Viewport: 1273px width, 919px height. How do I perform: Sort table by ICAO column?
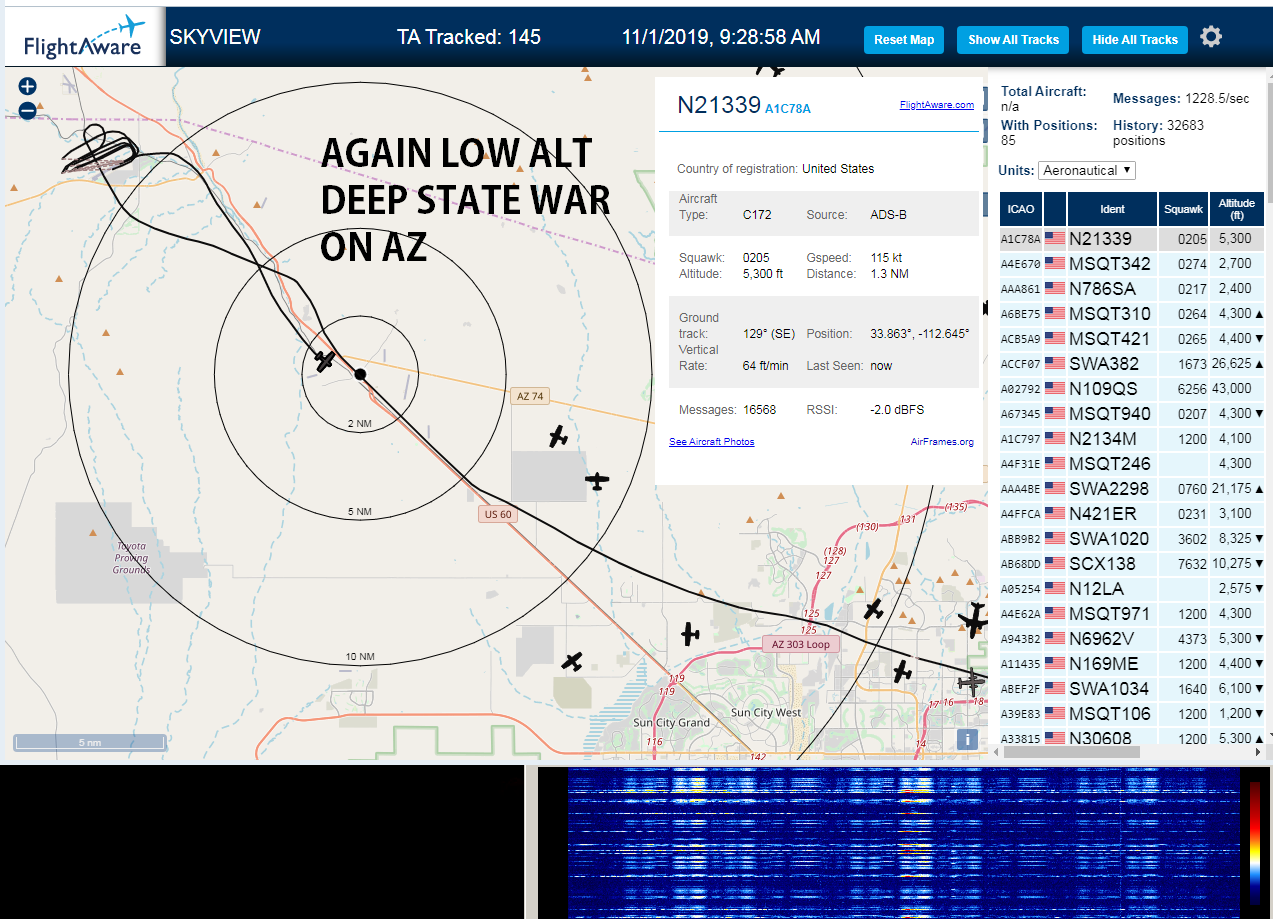pos(1021,209)
